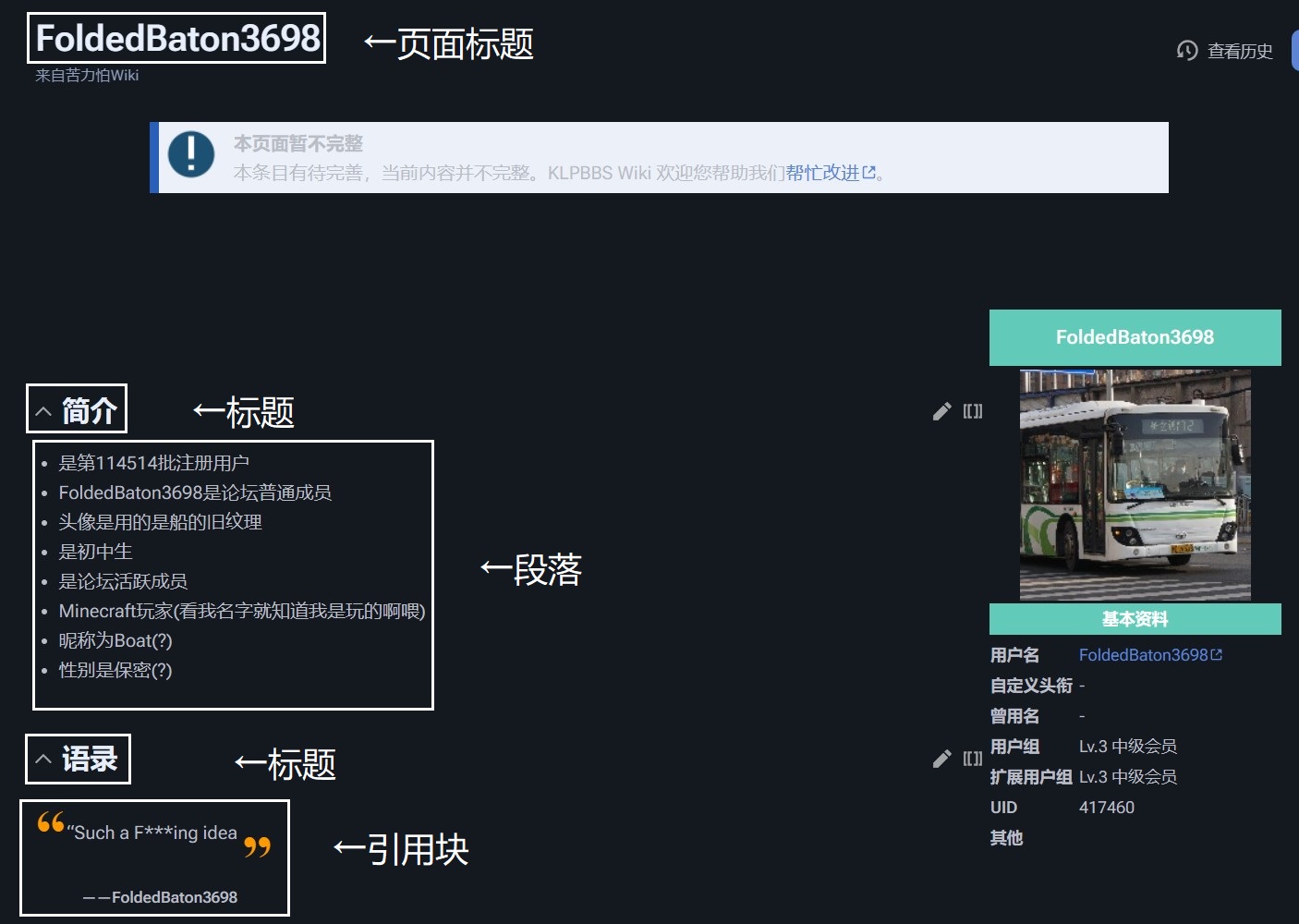This screenshot has width=1299, height=924.
Task: Click the line 是论坛活跃成员
Action: pyautogui.click(x=124, y=581)
